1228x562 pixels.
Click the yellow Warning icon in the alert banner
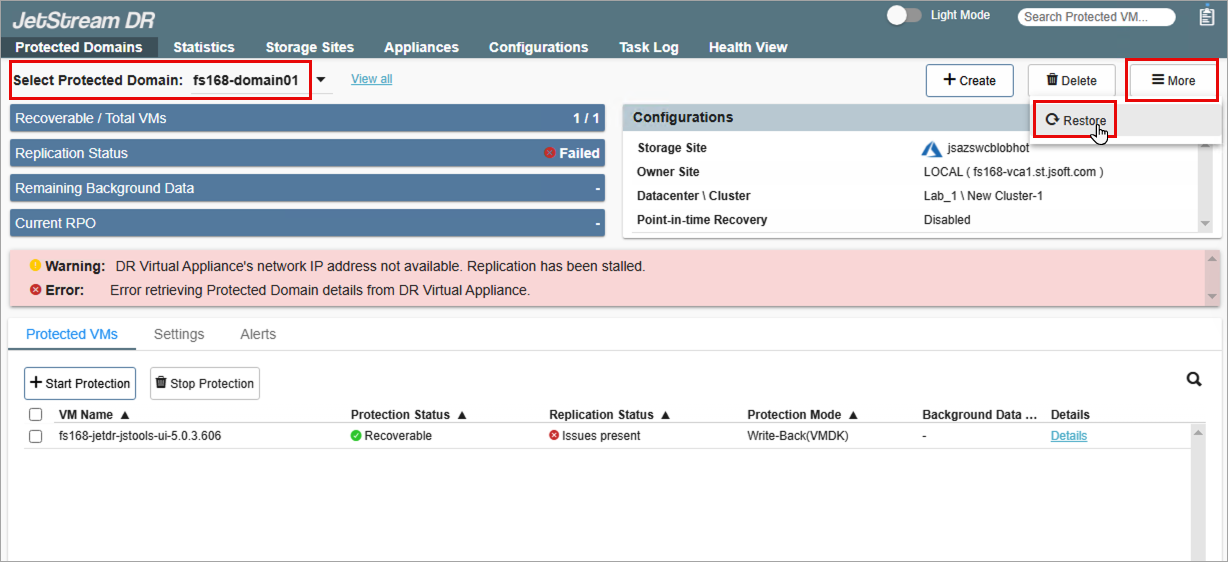pos(35,266)
